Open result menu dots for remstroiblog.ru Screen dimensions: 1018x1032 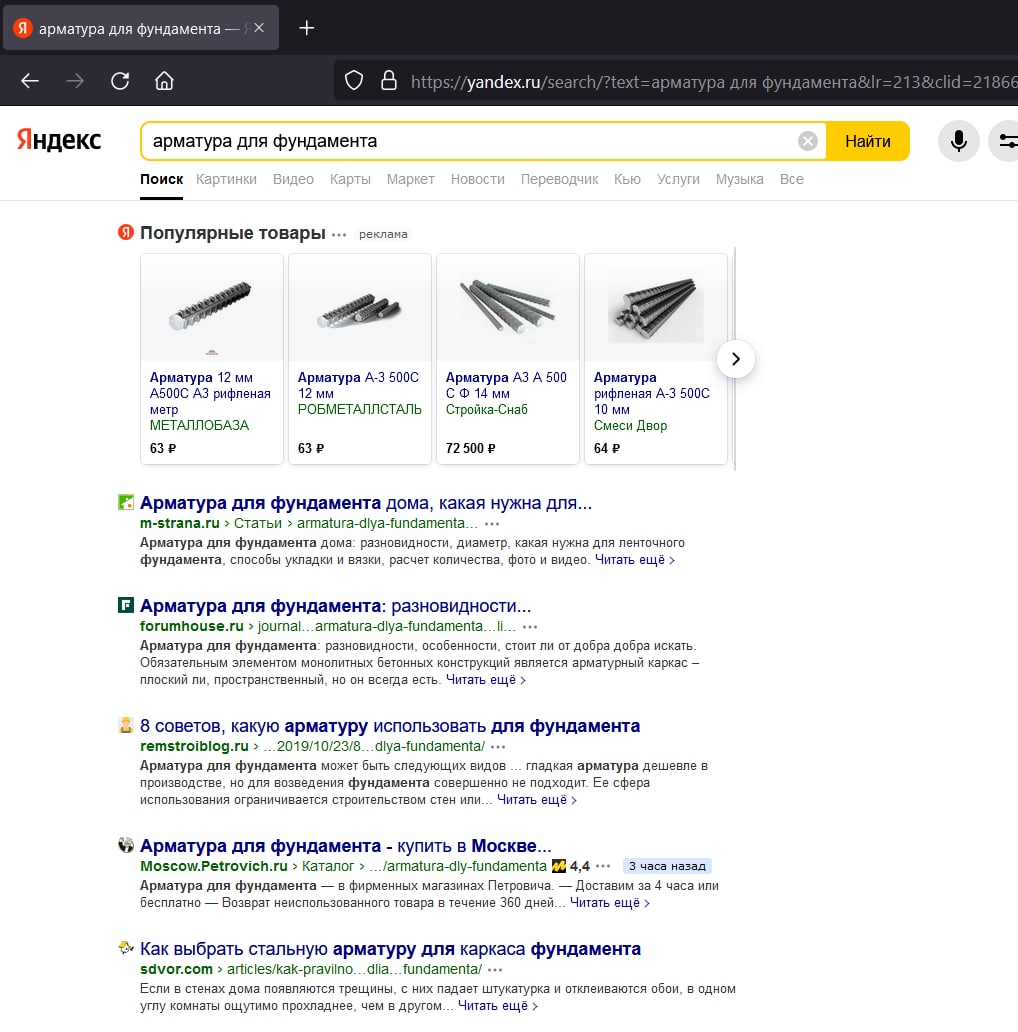pos(498,747)
